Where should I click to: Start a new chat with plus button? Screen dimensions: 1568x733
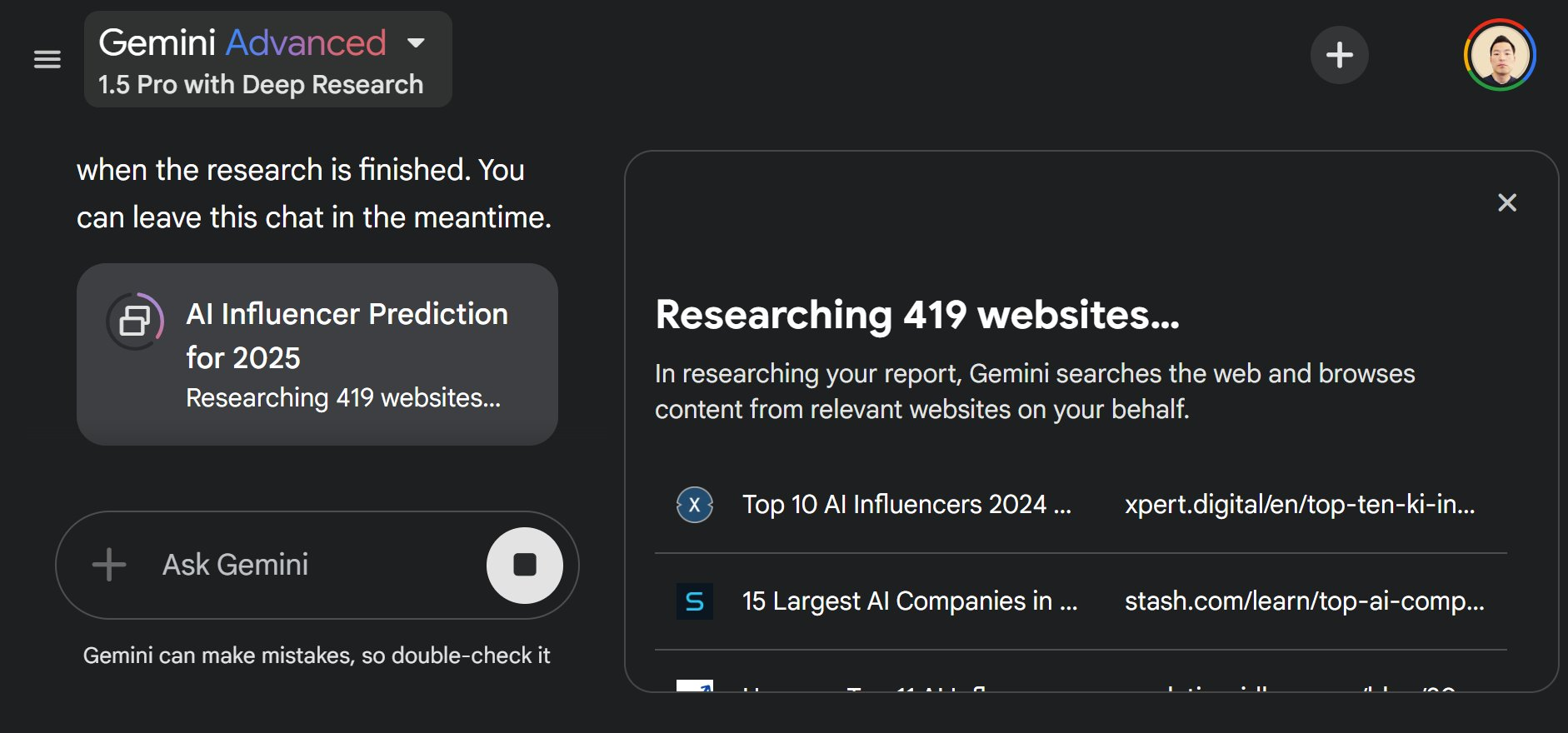pyautogui.click(x=1339, y=55)
